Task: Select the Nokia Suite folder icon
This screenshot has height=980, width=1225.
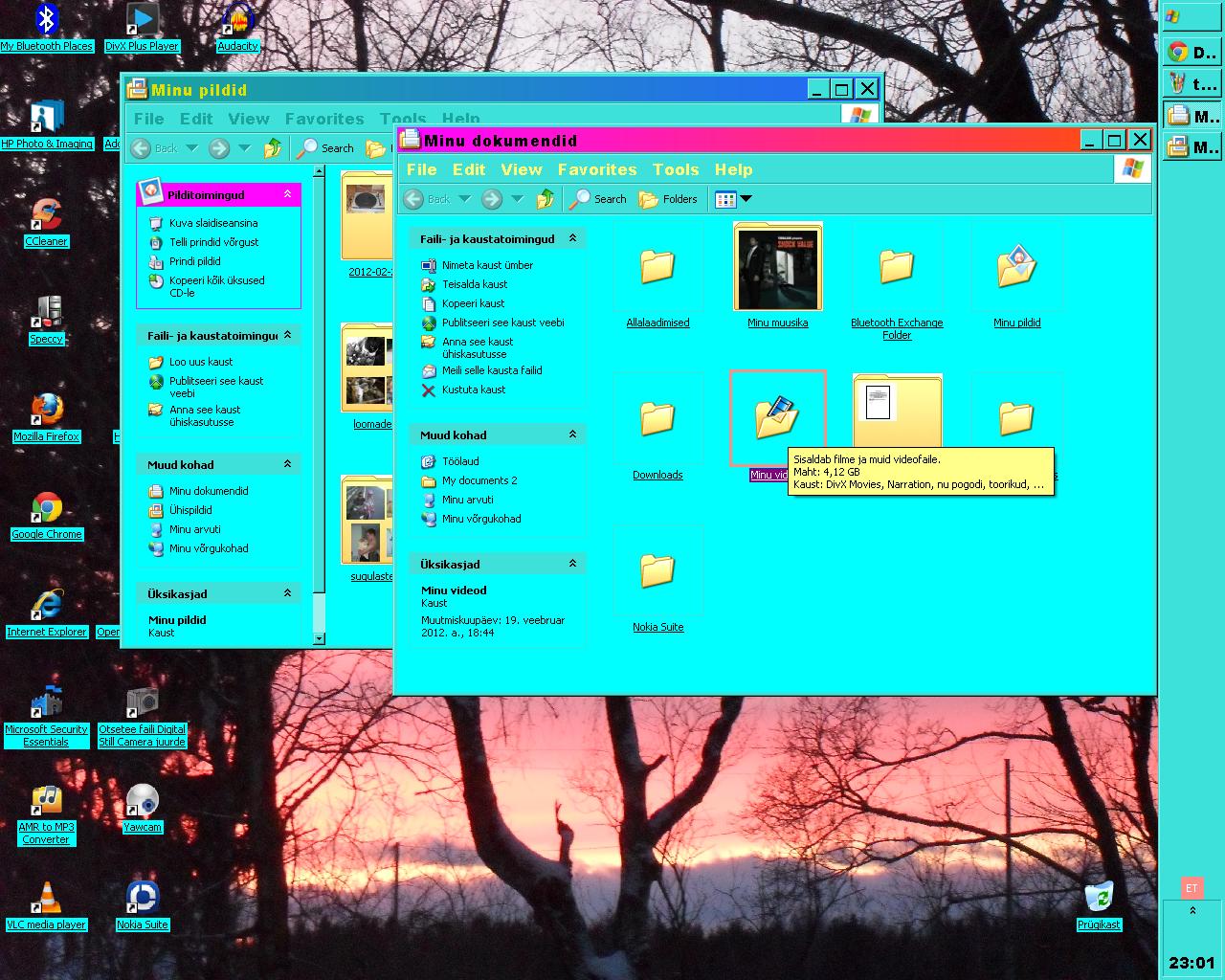Action: (x=657, y=571)
